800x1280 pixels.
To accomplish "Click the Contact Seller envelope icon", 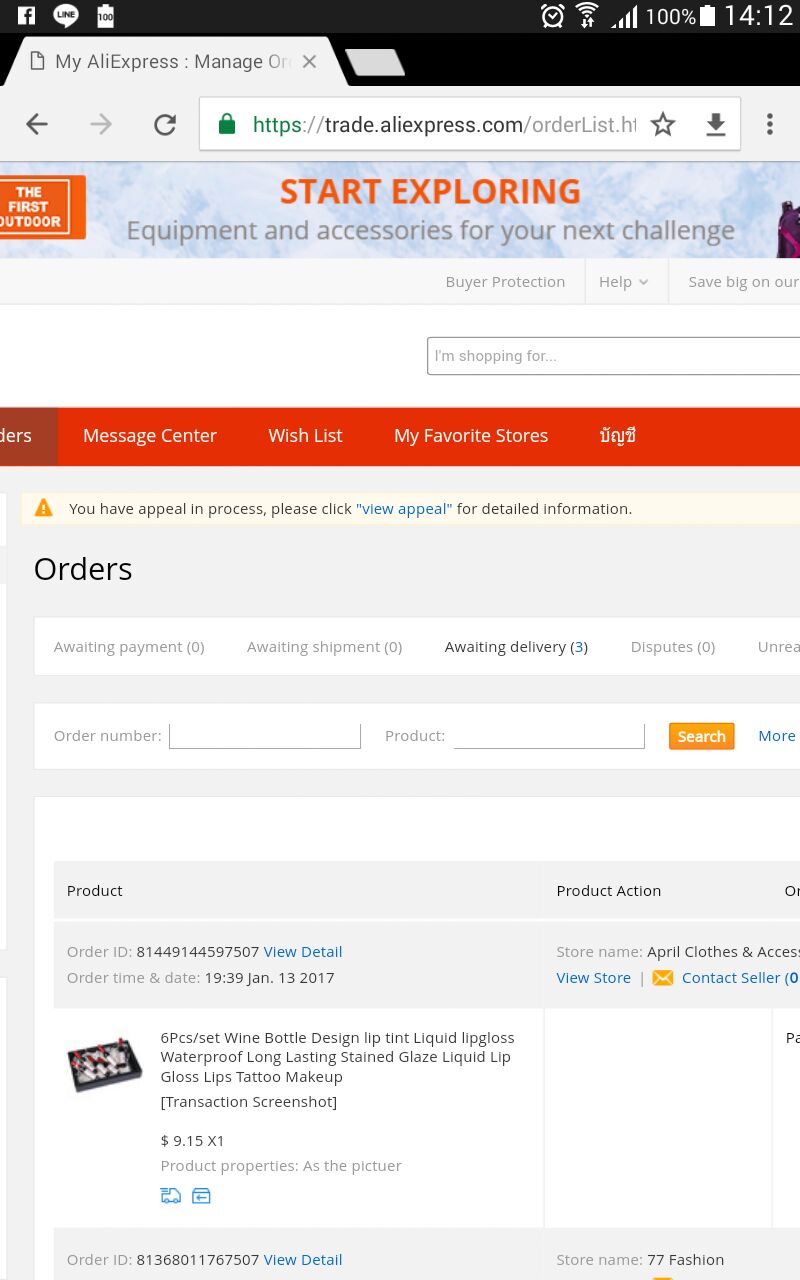I will point(663,978).
